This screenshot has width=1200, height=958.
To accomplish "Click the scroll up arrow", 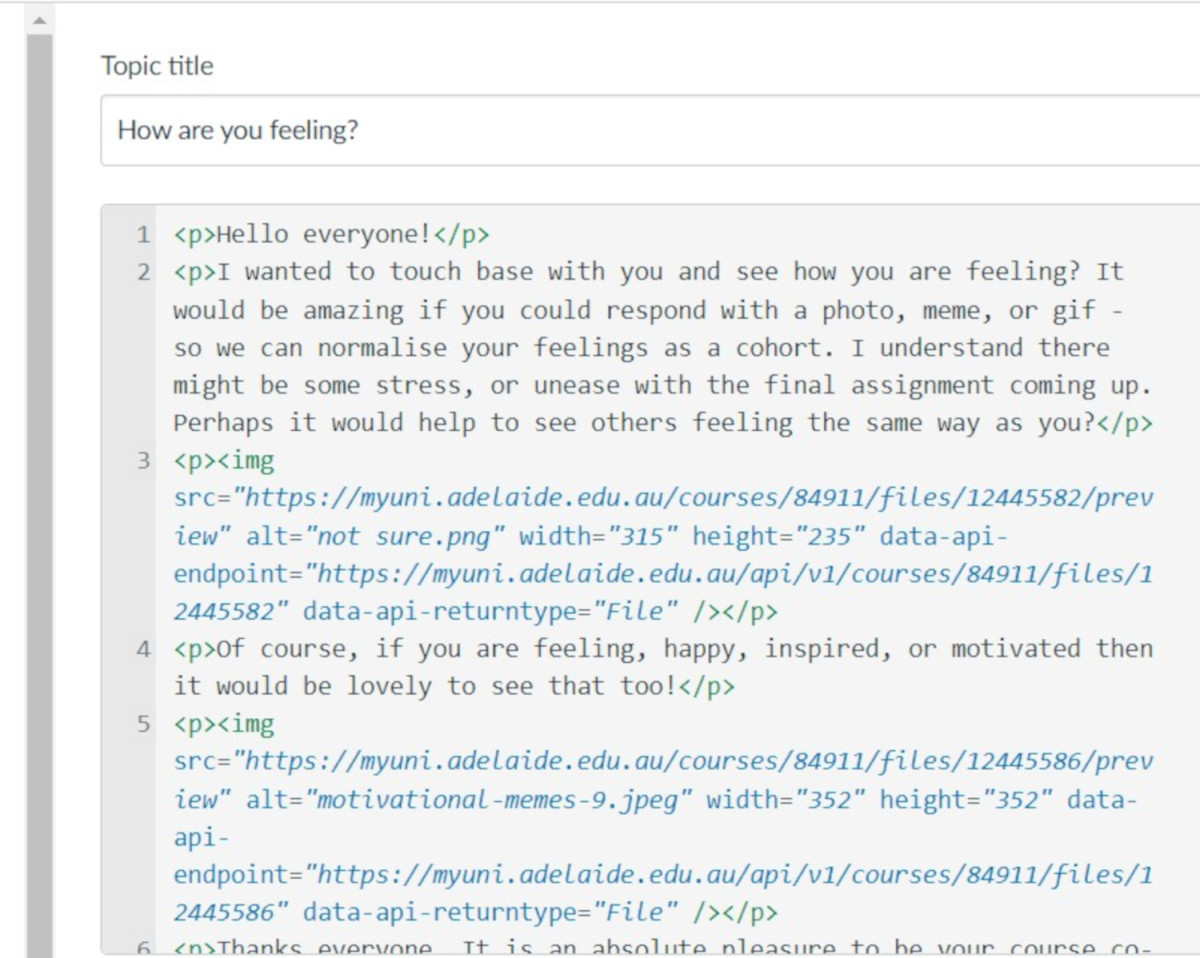I will pyautogui.click(x=39, y=20).
